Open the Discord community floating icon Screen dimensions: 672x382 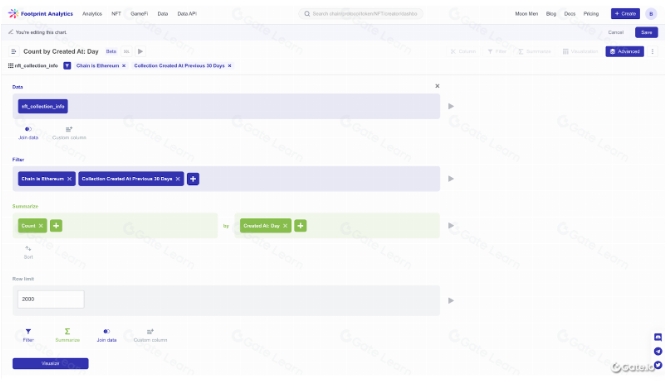pos(658,337)
